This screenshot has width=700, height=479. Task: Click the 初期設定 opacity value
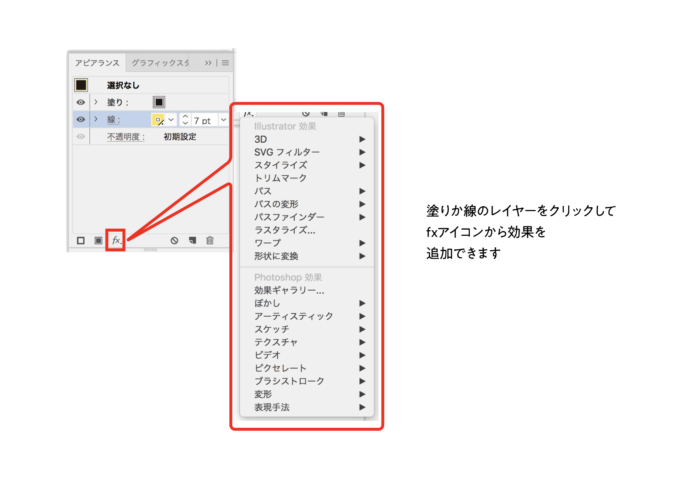click(x=180, y=137)
